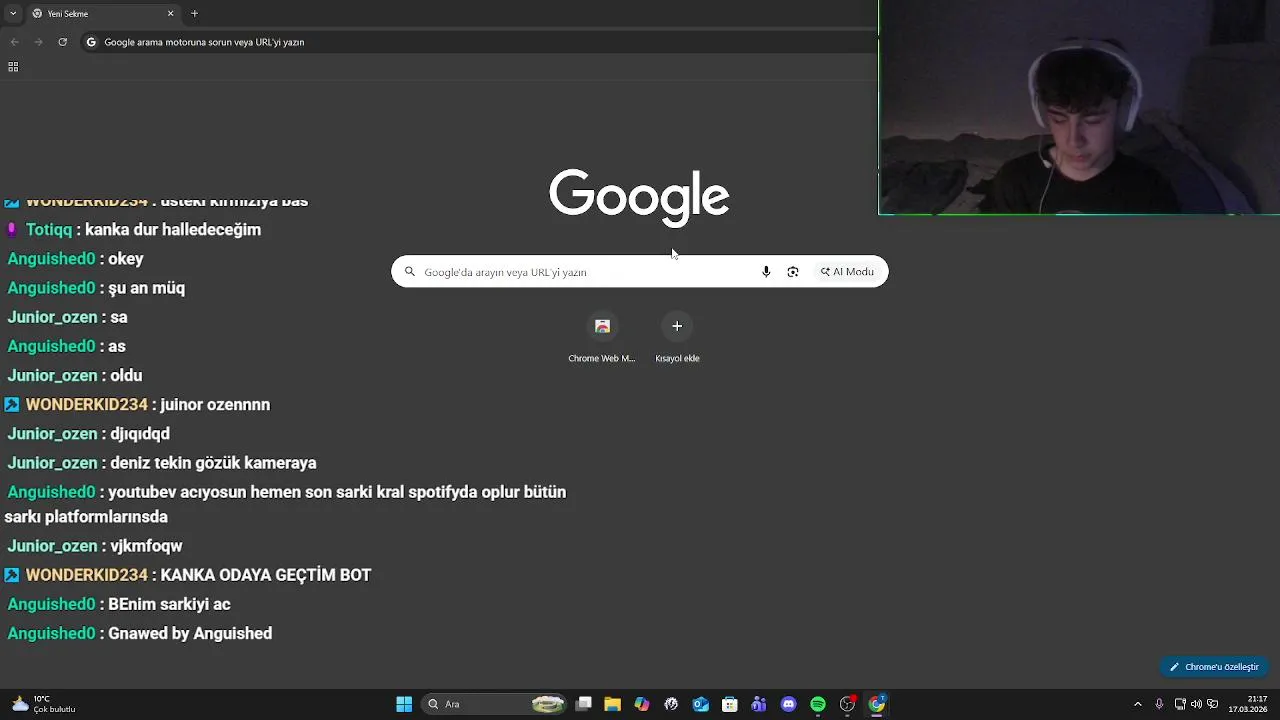Viewport: 1280px width, 720px height.
Task: Click the system tray microphone icon
Action: pos(1159,704)
